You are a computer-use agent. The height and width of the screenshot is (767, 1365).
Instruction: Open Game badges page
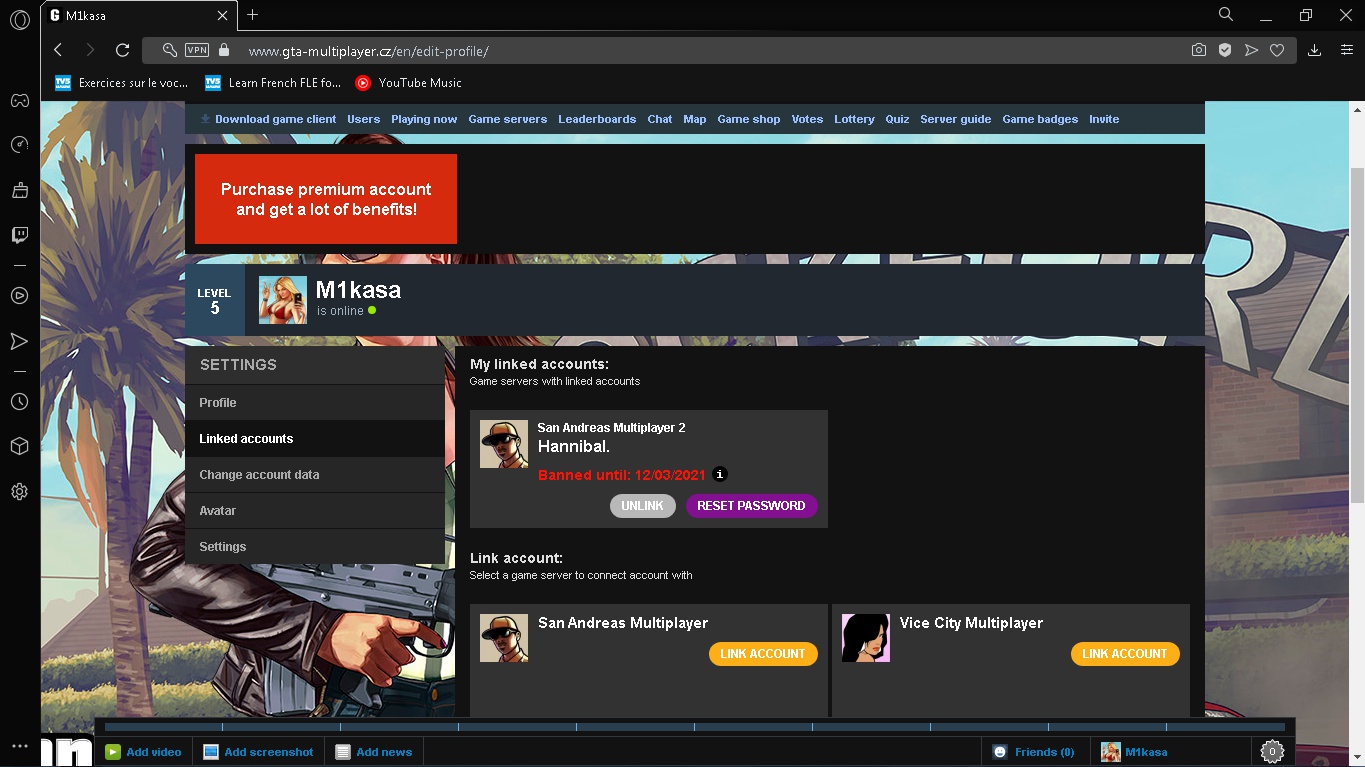coord(1040,119)
